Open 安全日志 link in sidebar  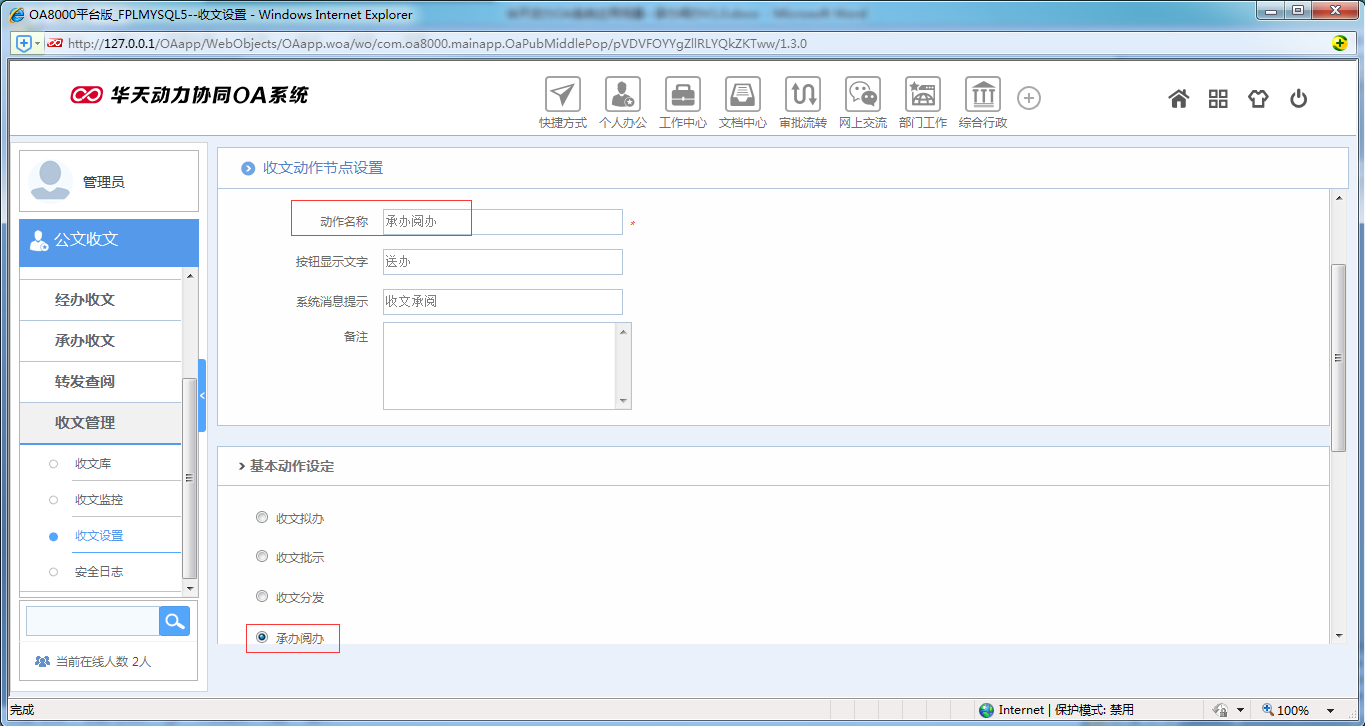coord(99,572)
